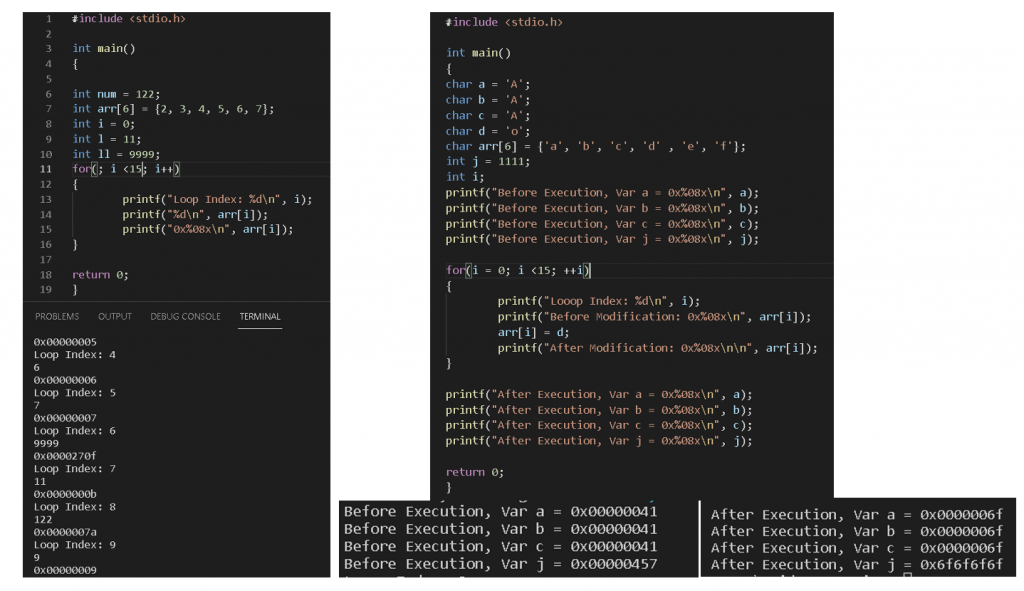Select the Loop Index: 9 terminal line
This screenshot has height=591, width=1024.
click(74, 545)
